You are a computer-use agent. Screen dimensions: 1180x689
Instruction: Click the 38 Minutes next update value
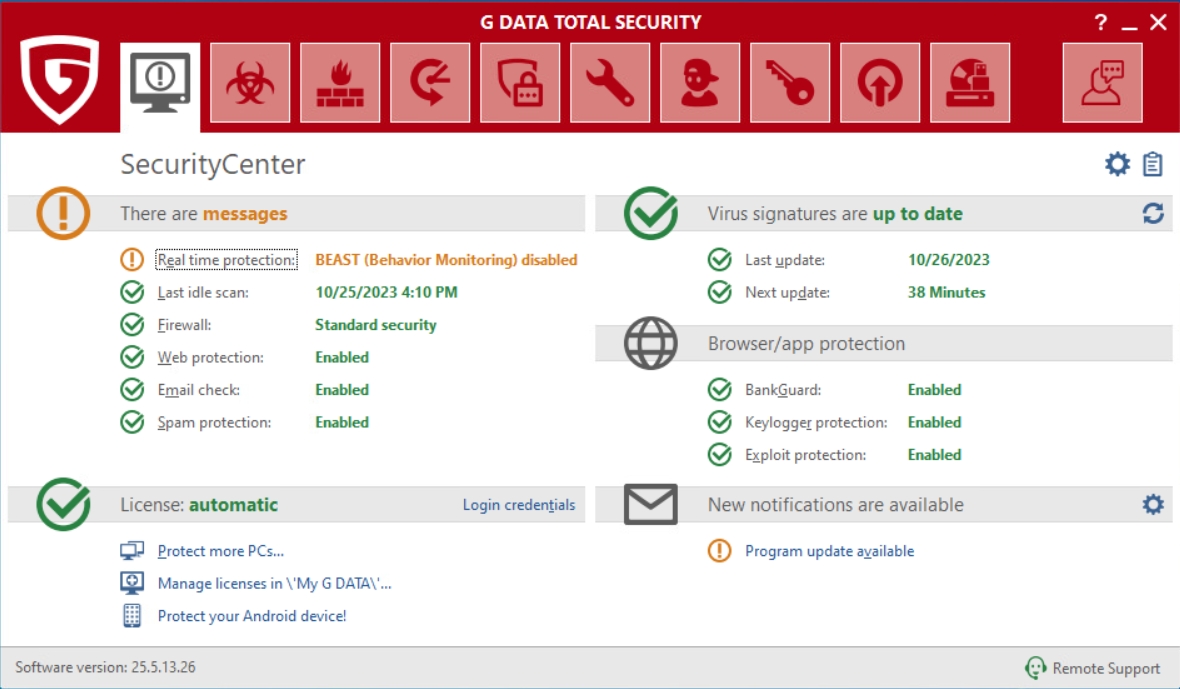[946, 293]
